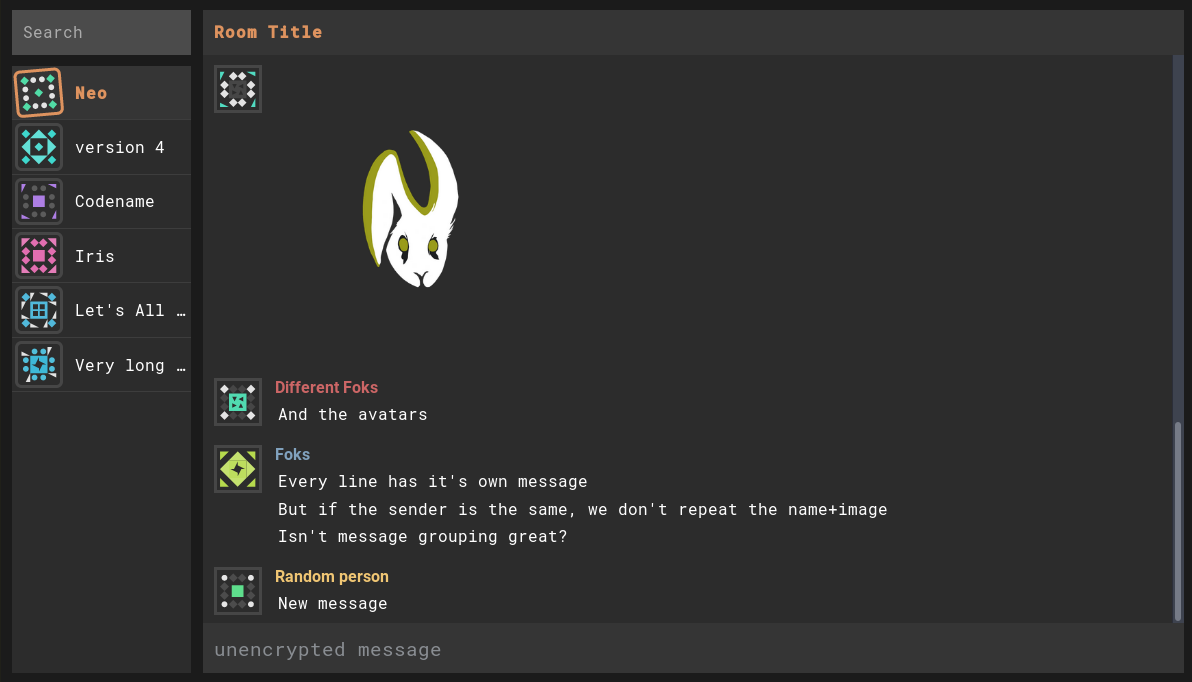Viewport: 1192px width, 682px height.
Task: Click the purple Codename room avatar
Action: 39,201
